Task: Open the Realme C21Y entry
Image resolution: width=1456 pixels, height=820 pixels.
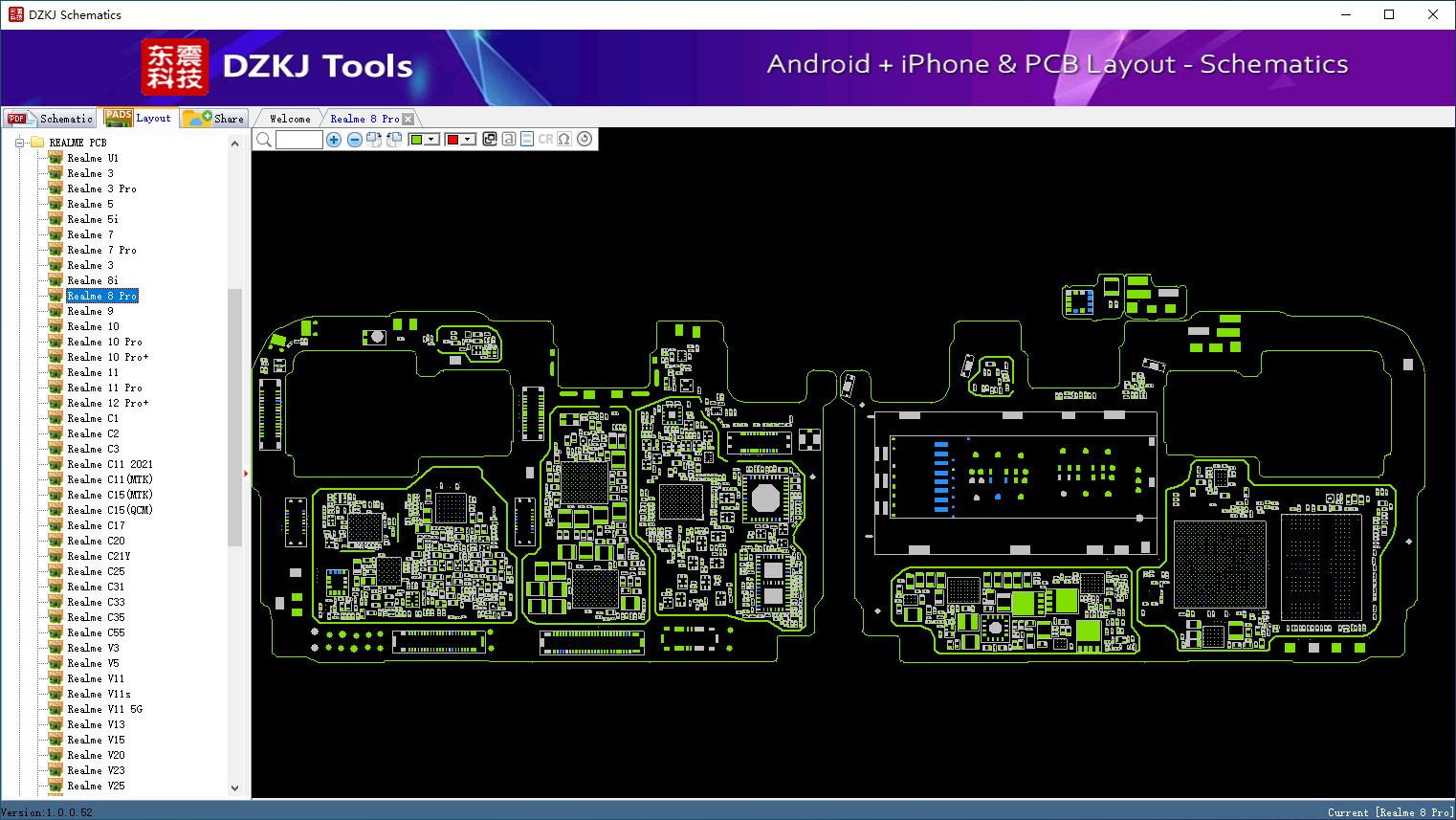Action: coord(99,556)
